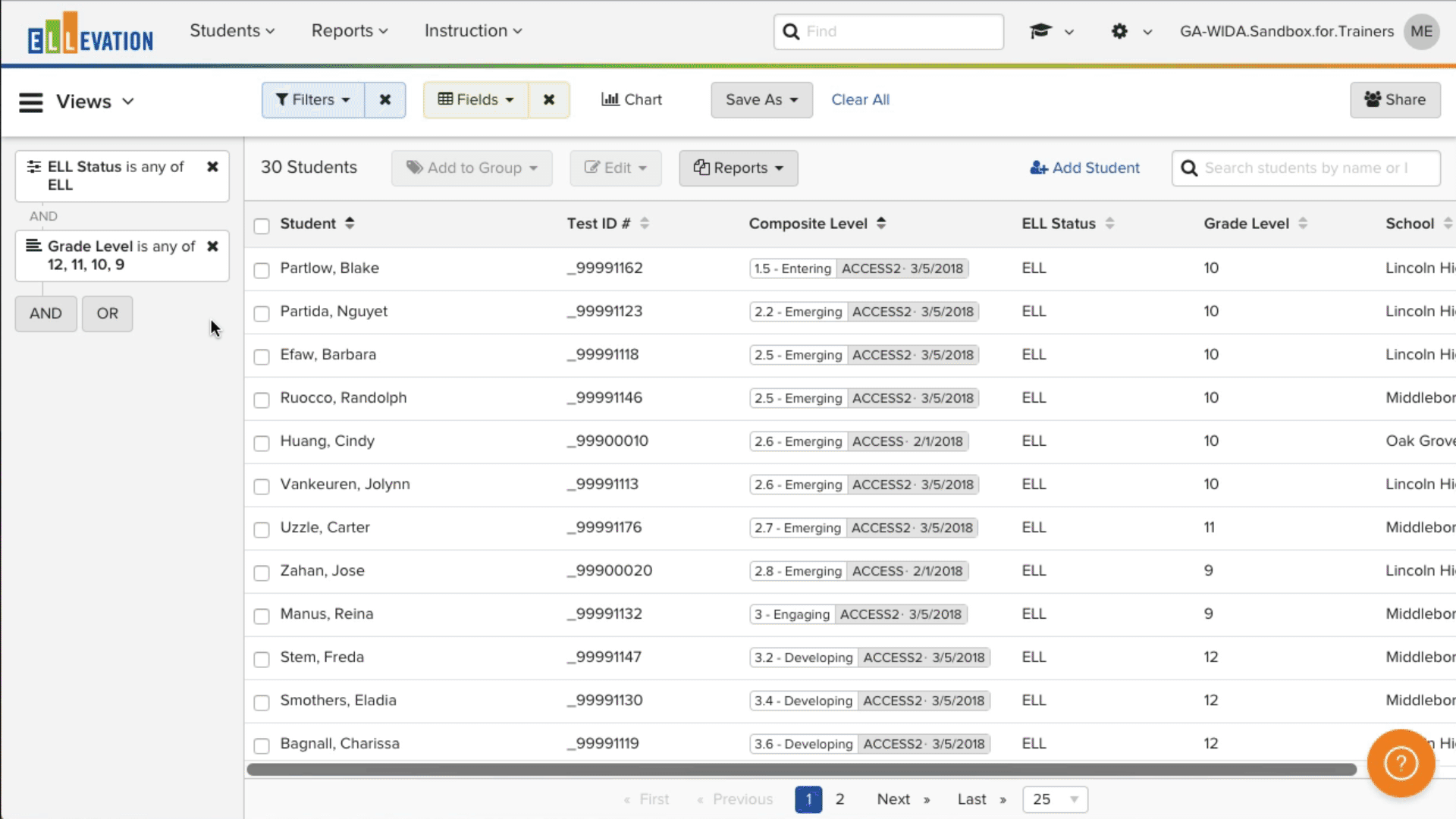Clear filters with the X beside Filters
Screen dimensions: 1456x819
click(385, 100)
